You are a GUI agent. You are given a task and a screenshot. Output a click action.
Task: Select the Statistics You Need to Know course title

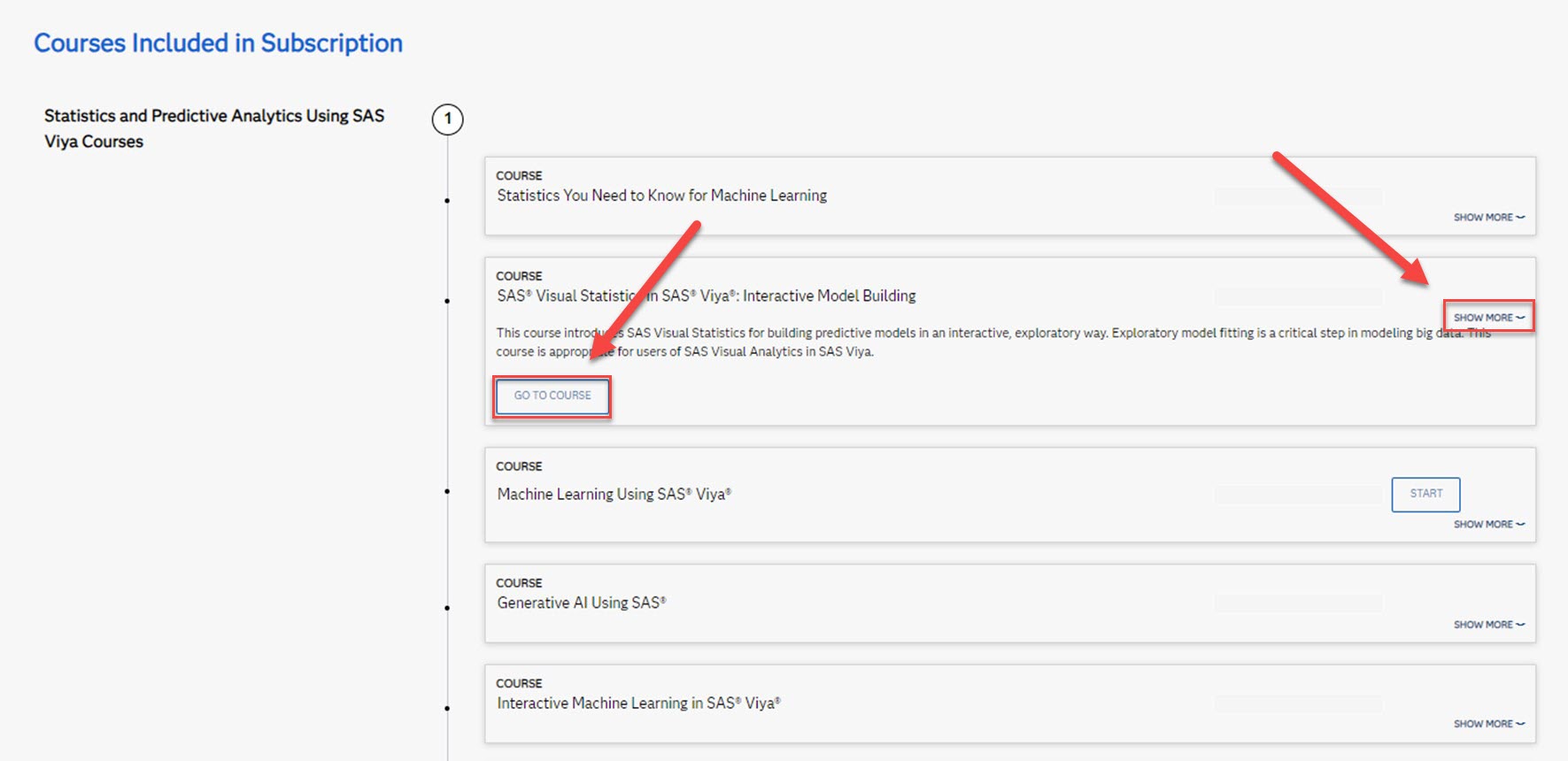click(x=661, y=196)
